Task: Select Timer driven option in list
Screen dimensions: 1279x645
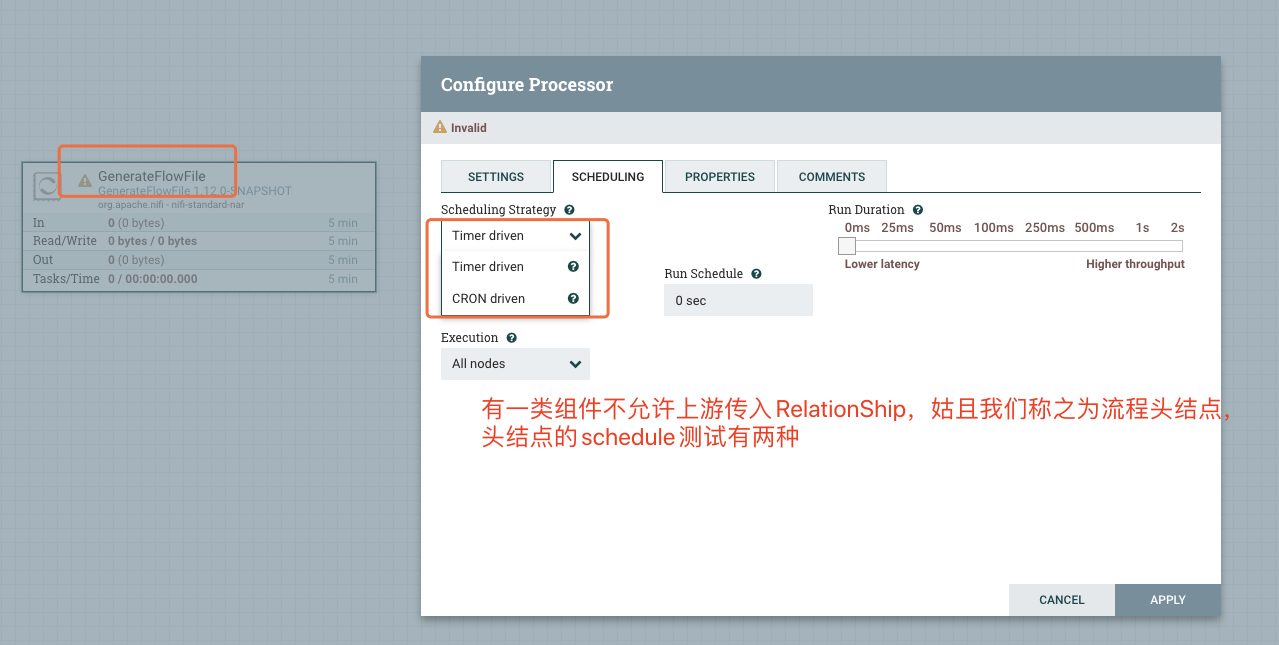Action: tap(515, 267)
